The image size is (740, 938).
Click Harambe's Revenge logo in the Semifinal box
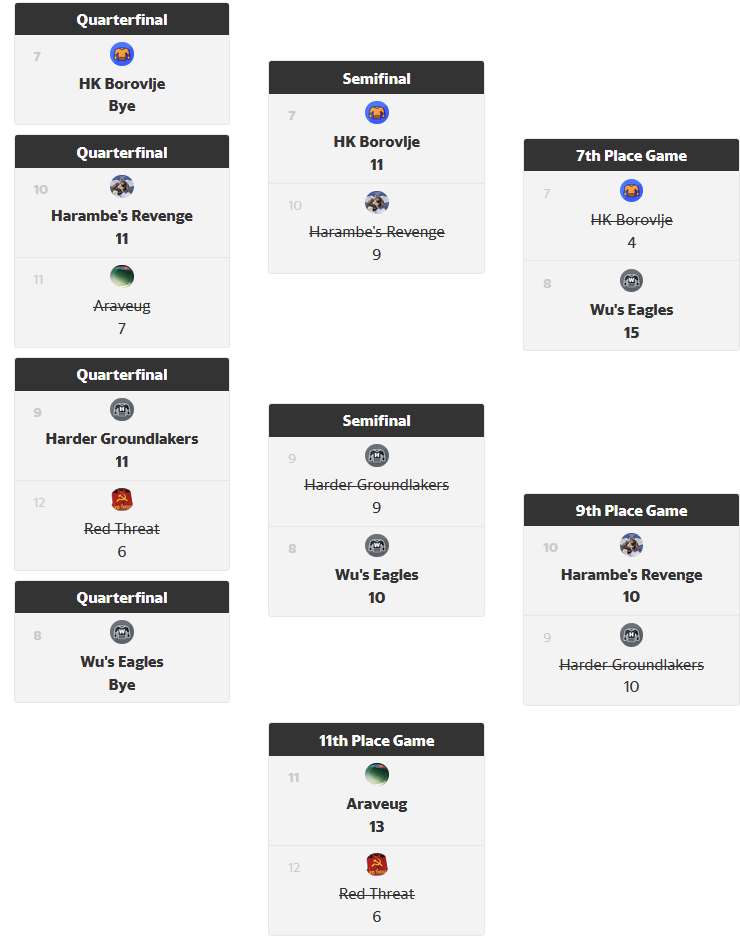(377, 203)
